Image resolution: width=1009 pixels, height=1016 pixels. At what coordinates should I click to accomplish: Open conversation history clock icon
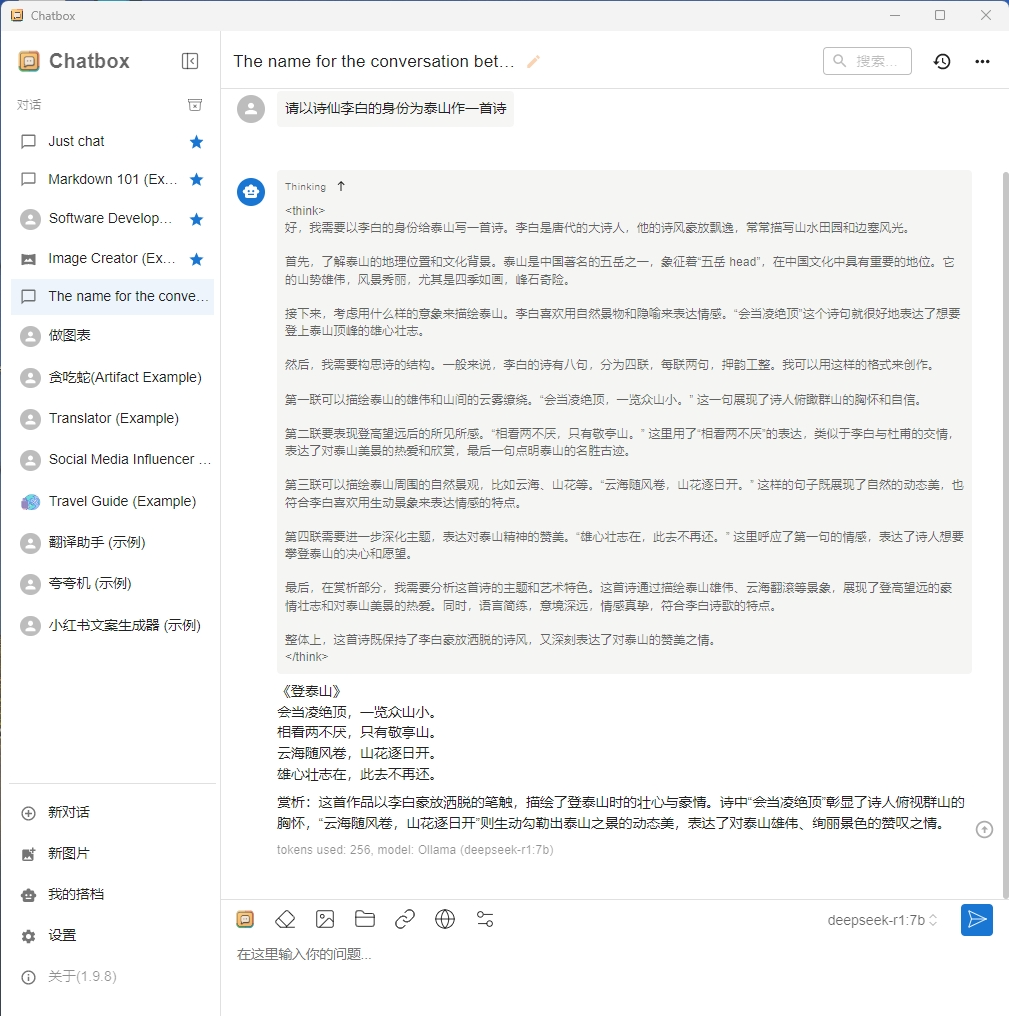pos(942,62)
